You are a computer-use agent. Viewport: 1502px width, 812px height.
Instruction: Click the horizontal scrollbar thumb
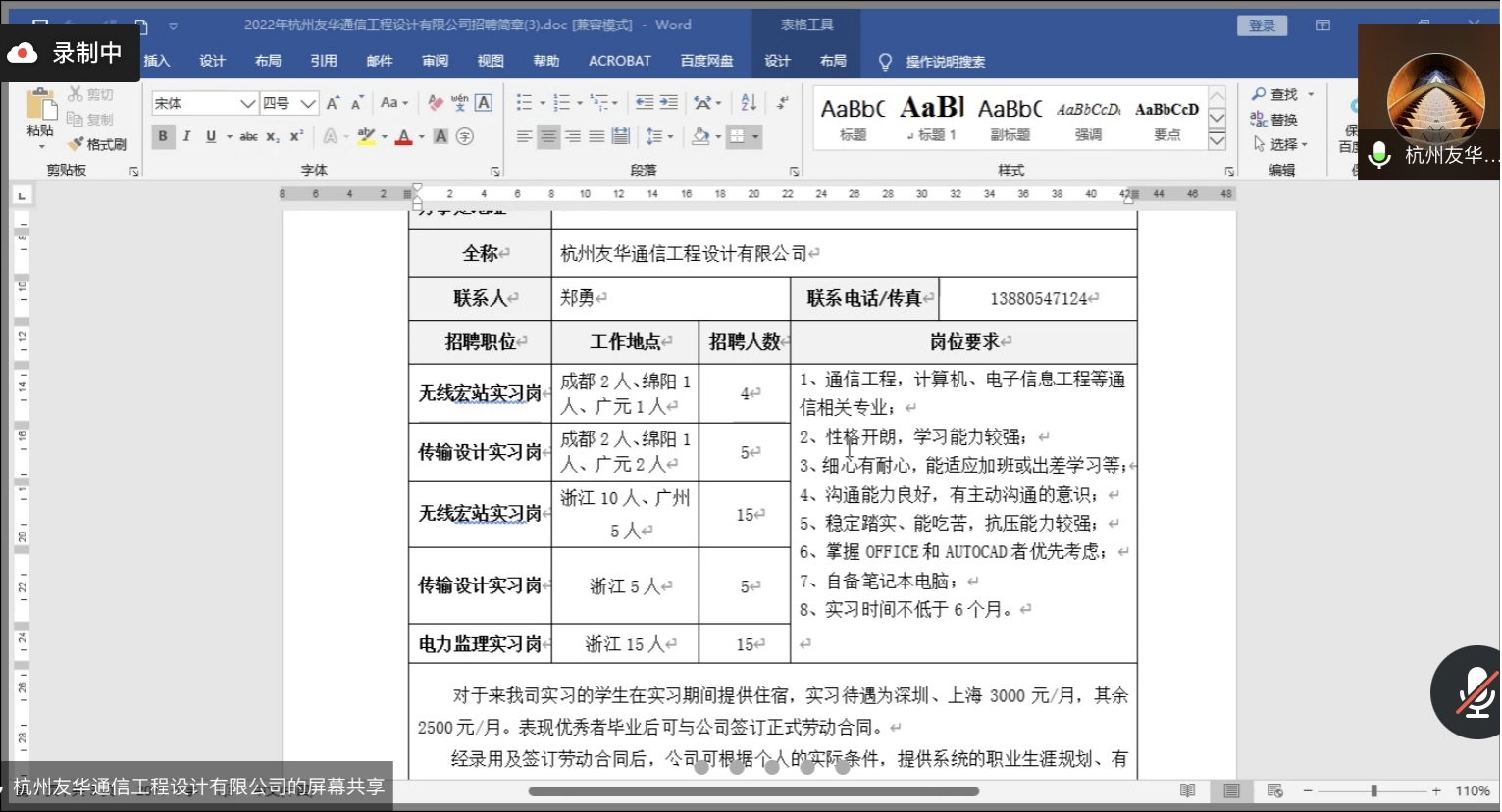point(753,790)
